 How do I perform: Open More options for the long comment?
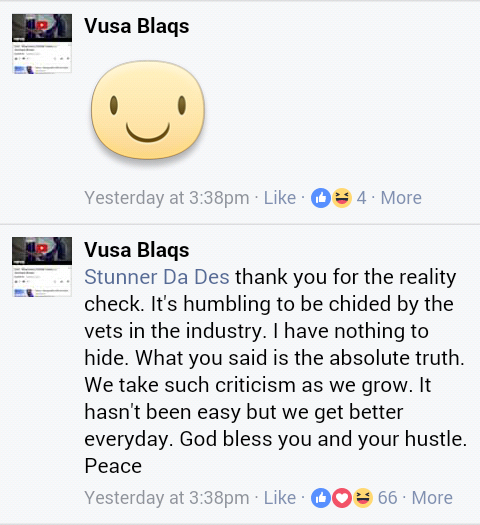click(x=432, y=498)
